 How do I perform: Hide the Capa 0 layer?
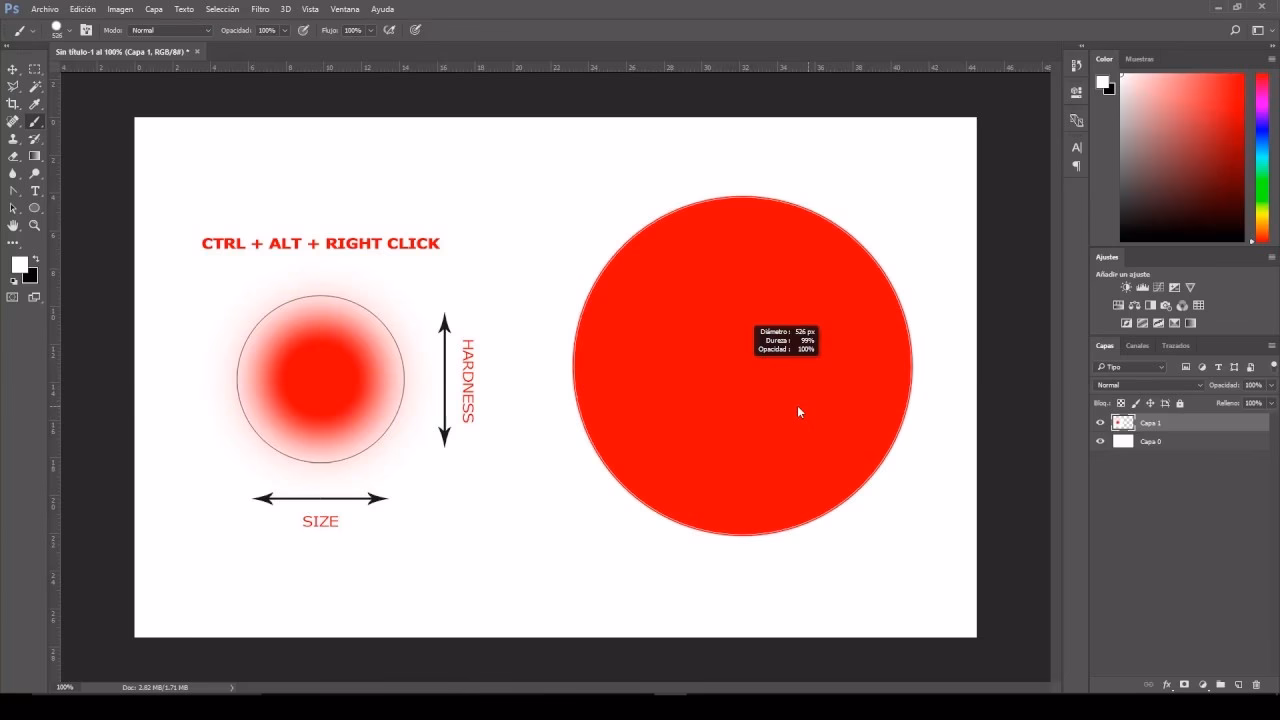tap(1100, 440)
